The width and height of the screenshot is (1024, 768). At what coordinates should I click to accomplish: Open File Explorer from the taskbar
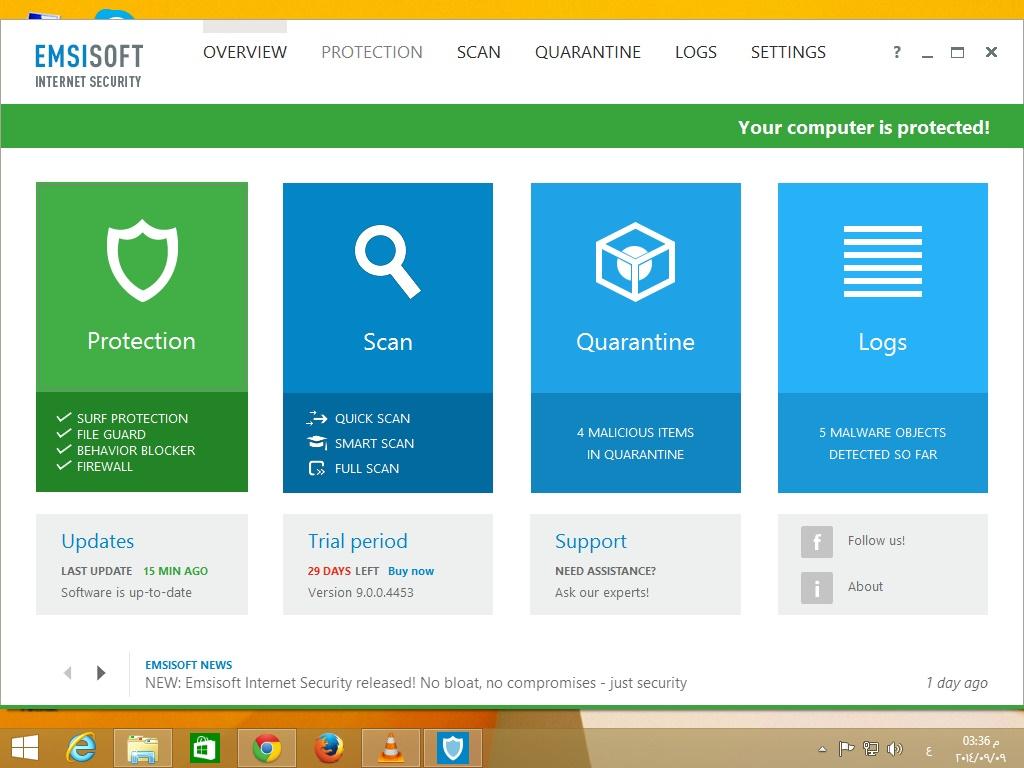click(x=142, y=748)
